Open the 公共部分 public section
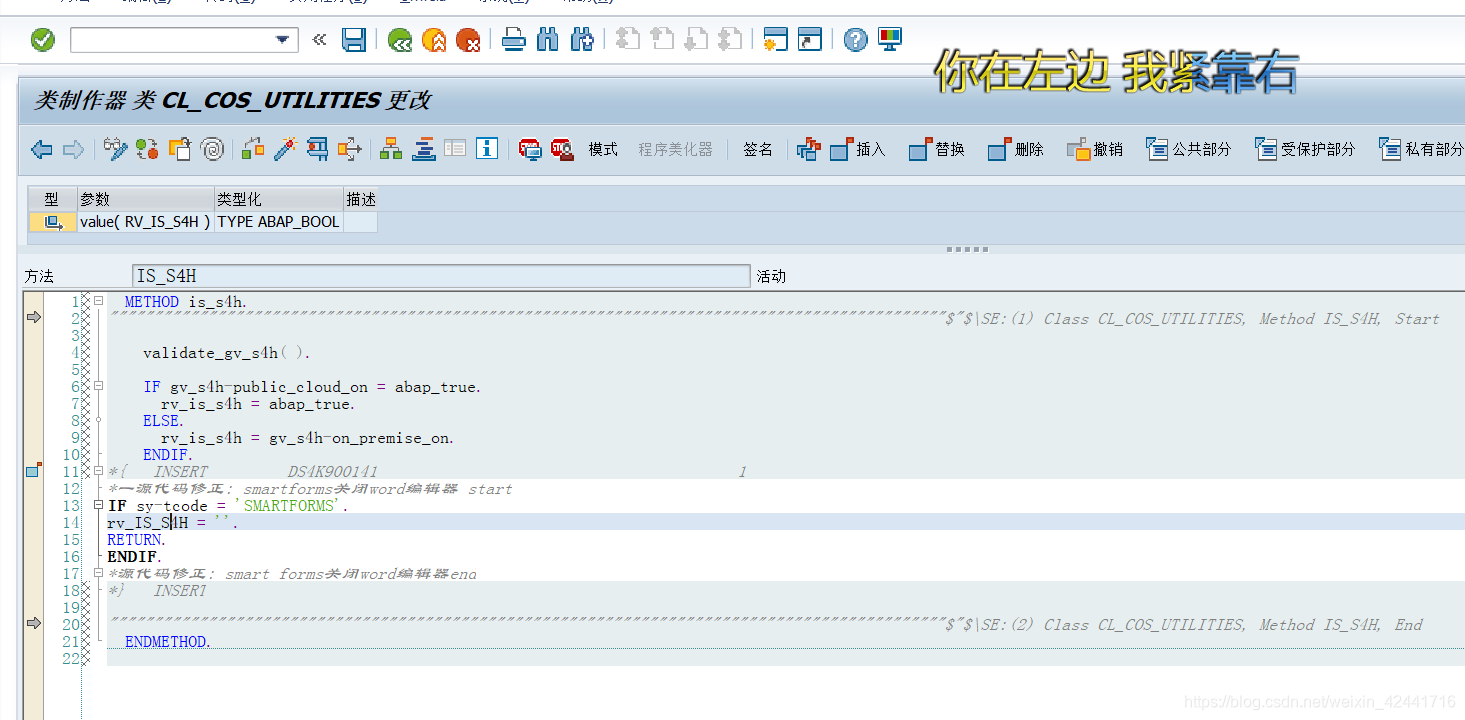1465x720 pixels. [1189, 150]
